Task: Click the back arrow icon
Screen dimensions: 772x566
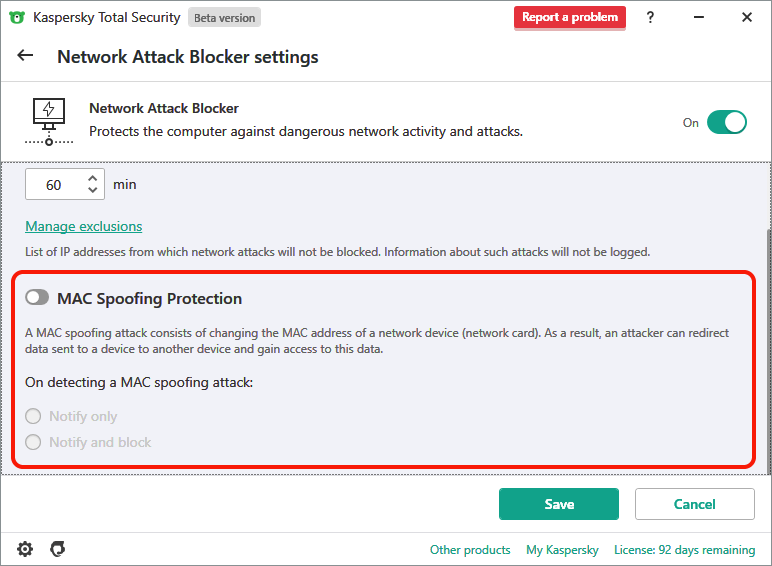Action: 25,56
